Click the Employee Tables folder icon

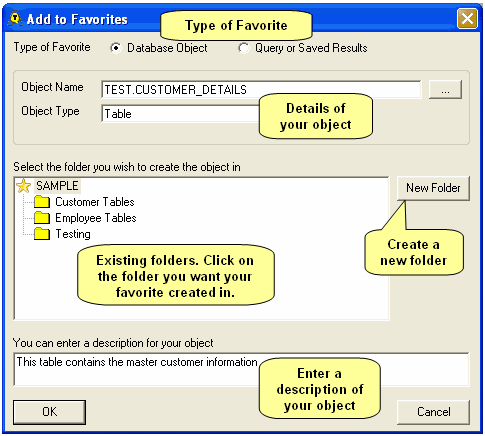pos(42,218)
